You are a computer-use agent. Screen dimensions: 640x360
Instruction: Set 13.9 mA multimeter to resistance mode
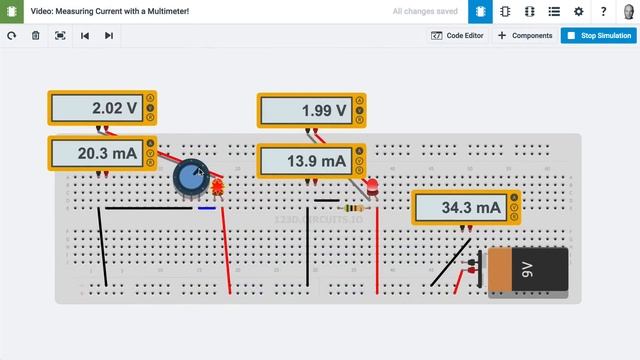pyautogui.click(x=360, y=171)
